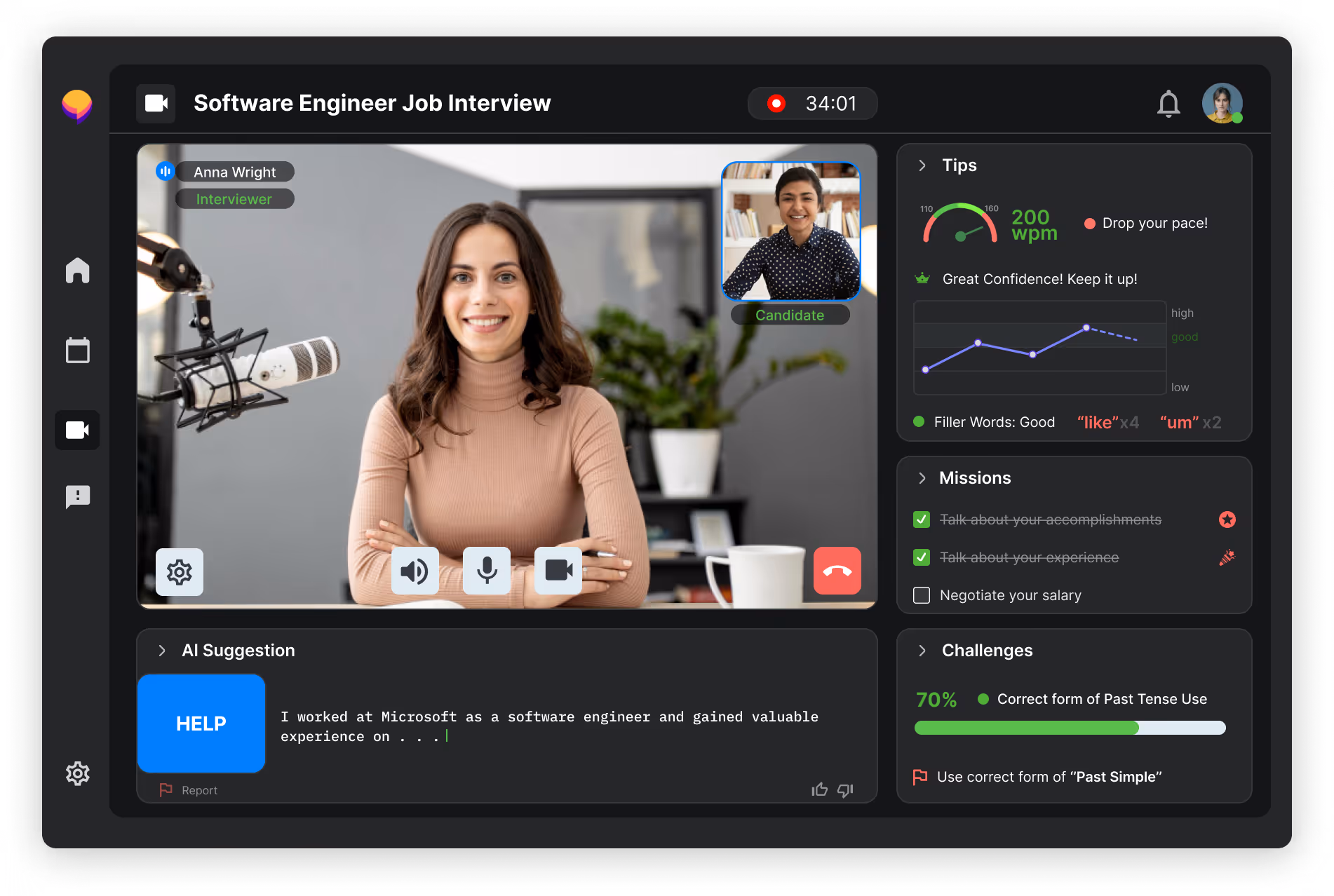This screenshot has width=1334, height=896.
Task: Expand the Missions panel chevron
Action: click(x=922, y=478)
